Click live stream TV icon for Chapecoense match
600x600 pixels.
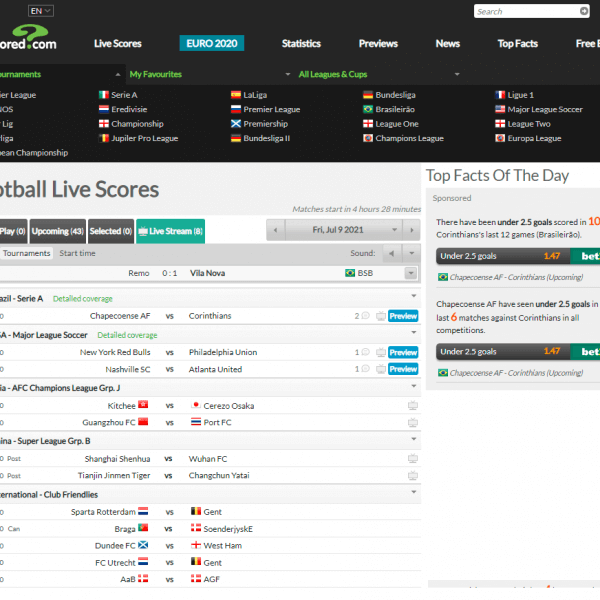(381, 316)
